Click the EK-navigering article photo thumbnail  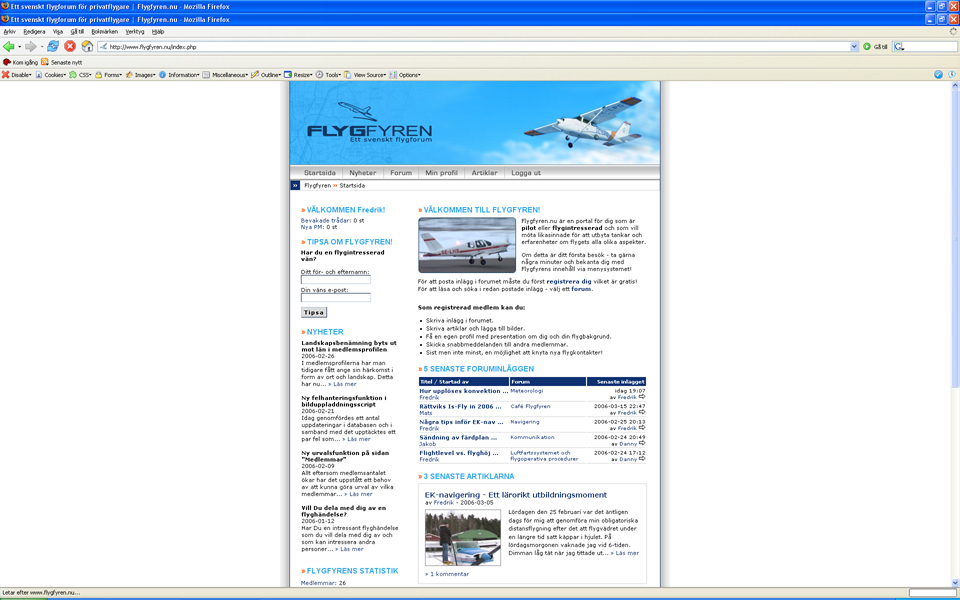(x=463, y=538)
